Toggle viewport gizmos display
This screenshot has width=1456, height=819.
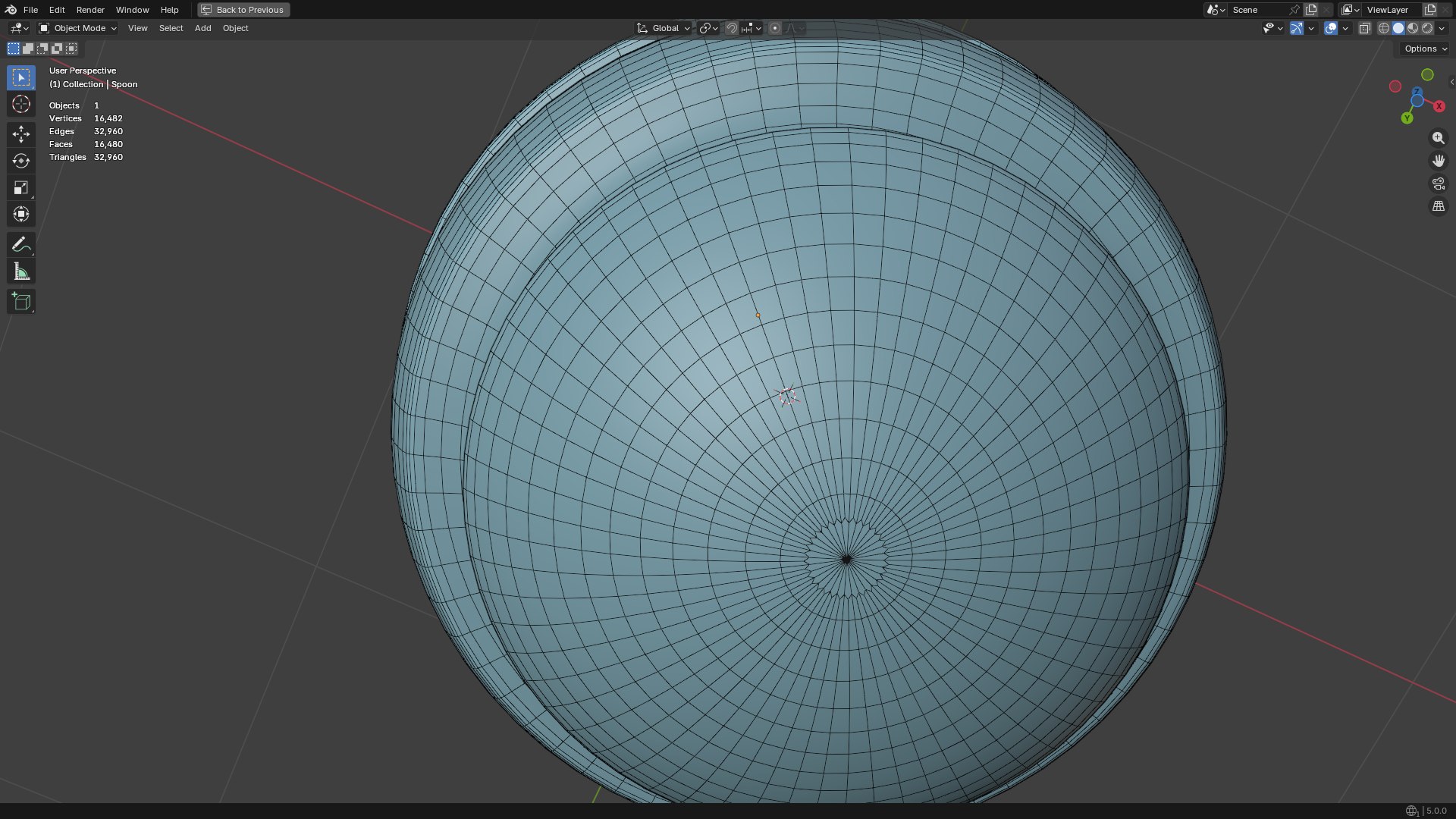click(x=1297, y=28)
